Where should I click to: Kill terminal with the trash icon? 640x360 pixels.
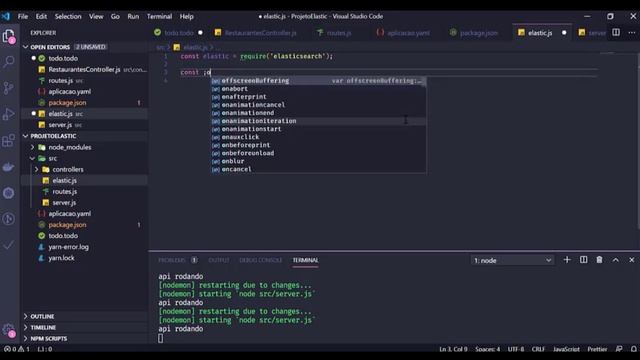point(599,260)
